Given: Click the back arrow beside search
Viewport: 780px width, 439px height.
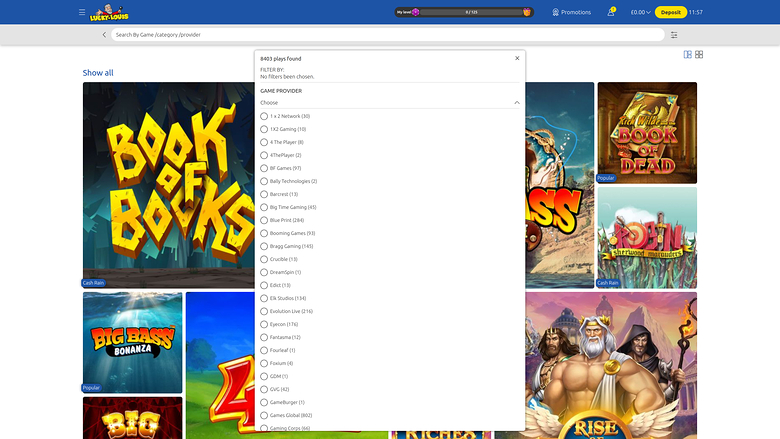Looking at the screenshot, I should click(104, 35).
